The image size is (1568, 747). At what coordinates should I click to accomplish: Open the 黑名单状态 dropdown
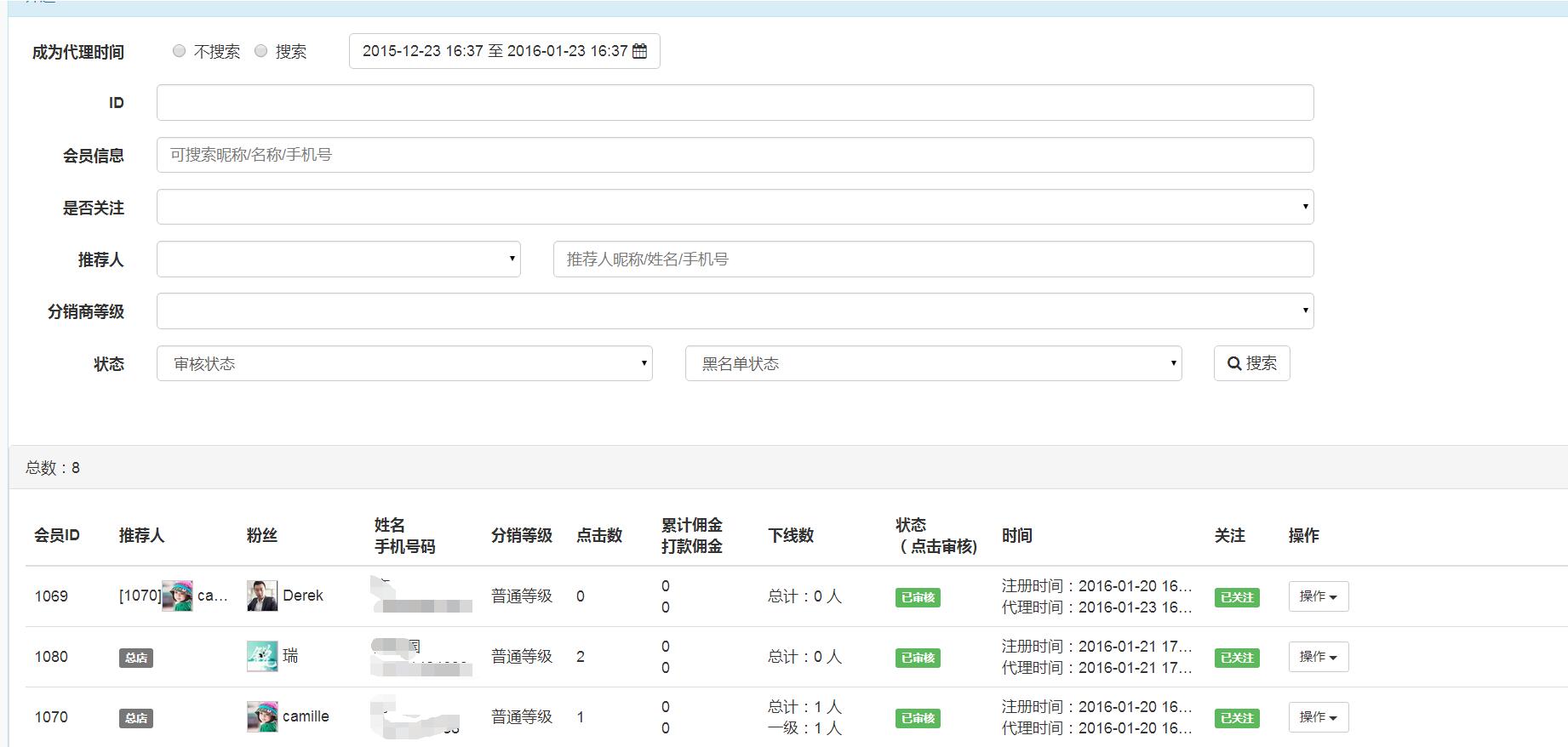click(933, 363)
